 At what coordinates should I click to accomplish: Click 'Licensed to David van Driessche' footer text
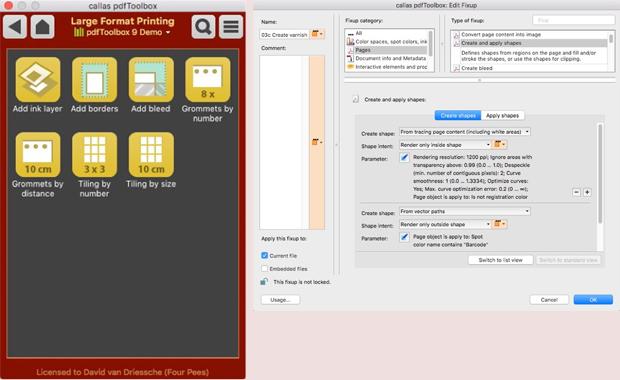click(x=122, y=372)
